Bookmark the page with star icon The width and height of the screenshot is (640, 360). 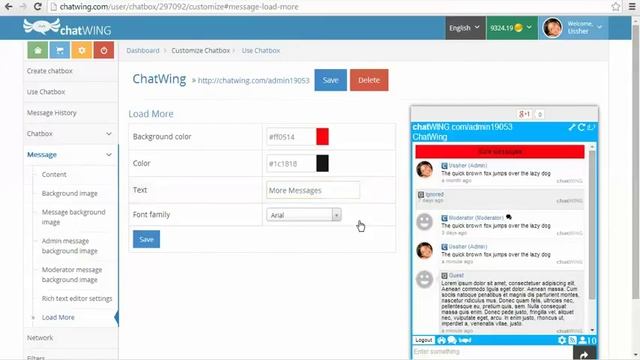click(x=616, y=7)
